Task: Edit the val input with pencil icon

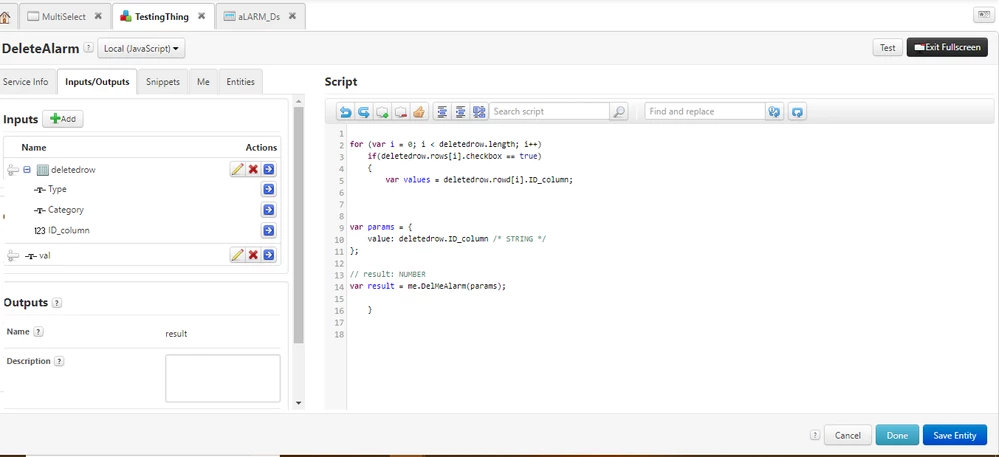Action: (x=238, y=255)
